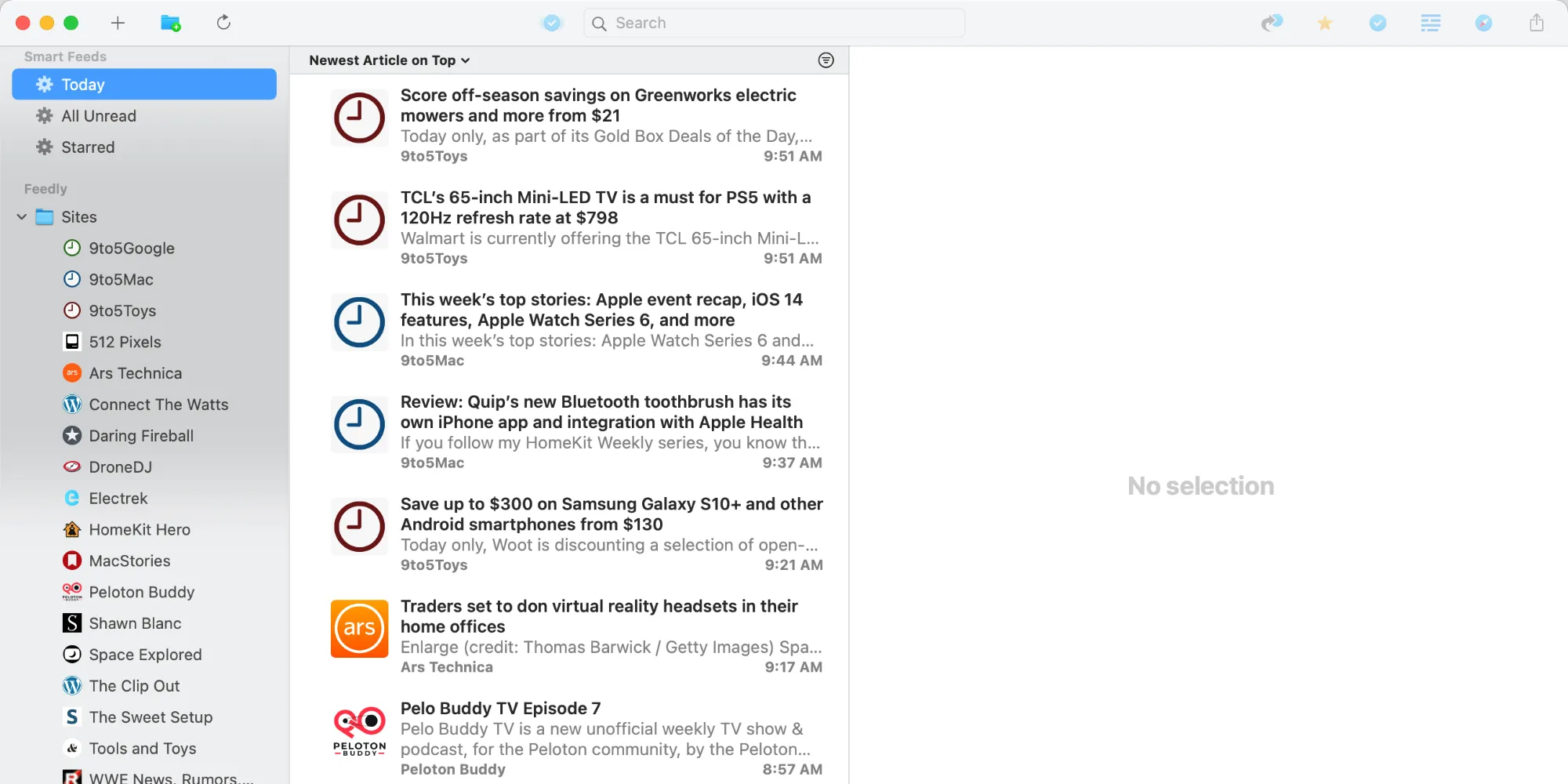Open the Daring Fireball feed
The width and height of the screenshot is (1568, 784).
pos(141,436)
